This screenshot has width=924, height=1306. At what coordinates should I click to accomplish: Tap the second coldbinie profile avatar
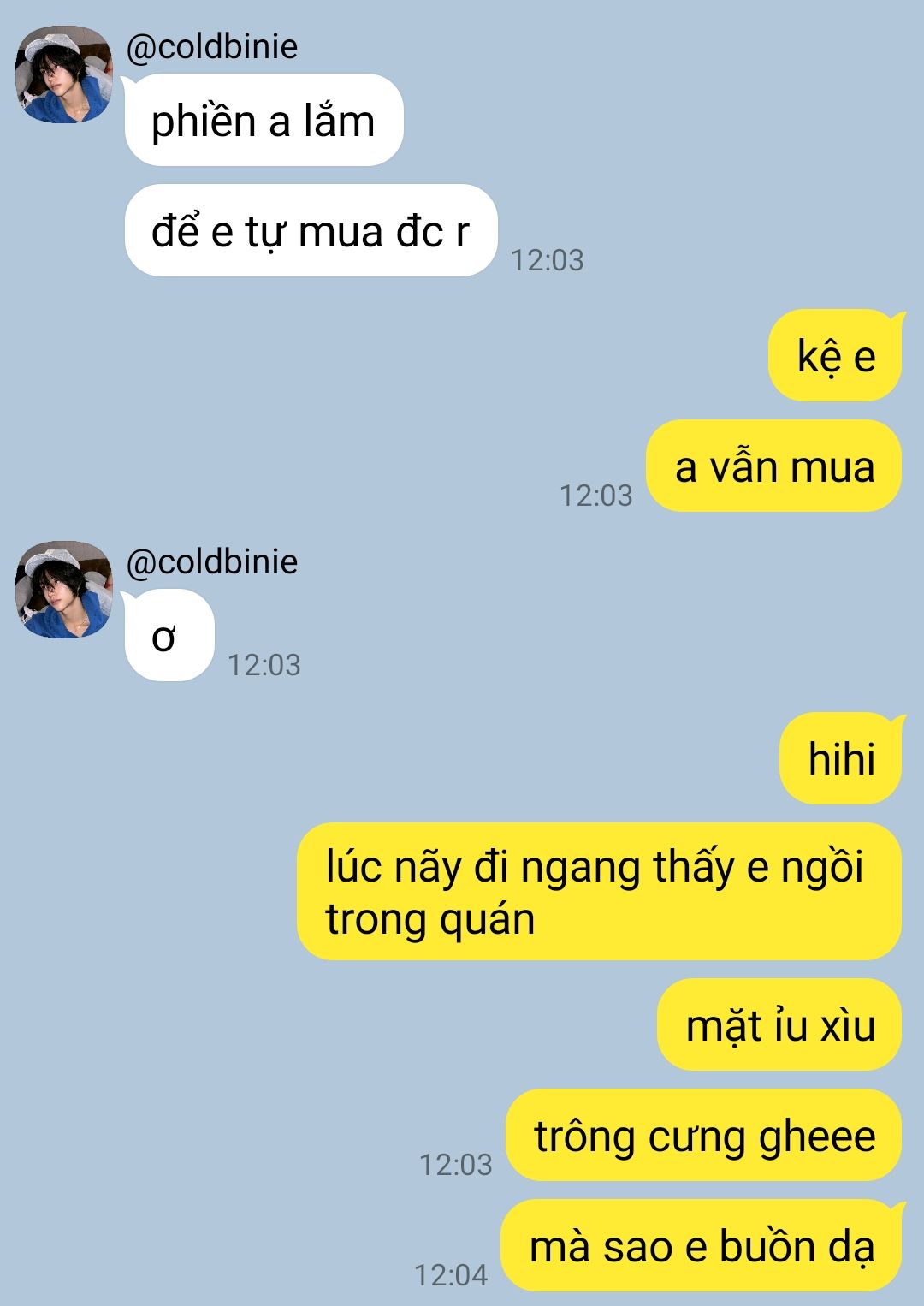coord(64,590)
